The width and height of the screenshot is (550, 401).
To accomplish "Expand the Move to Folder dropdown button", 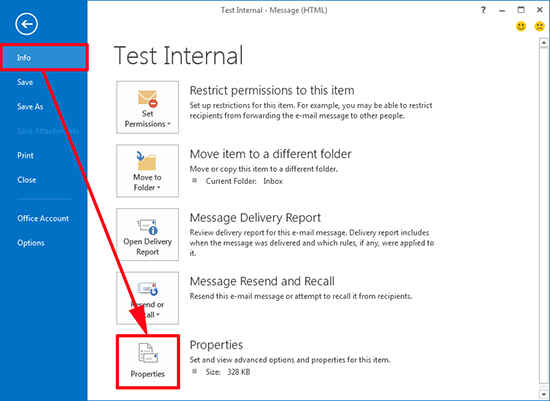I will [147, 171].
